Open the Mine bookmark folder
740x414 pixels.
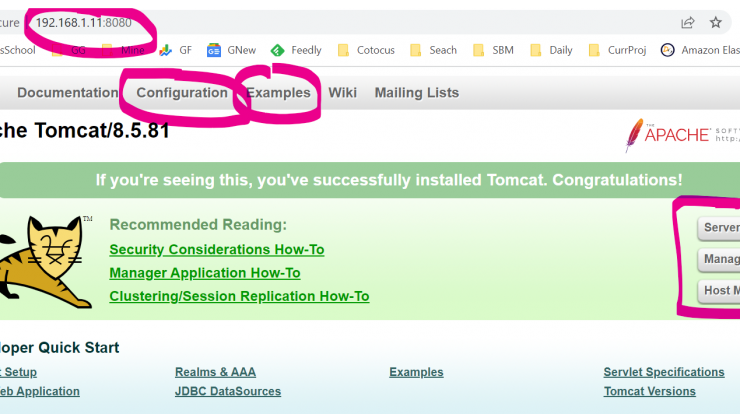[x=123, y=50]
